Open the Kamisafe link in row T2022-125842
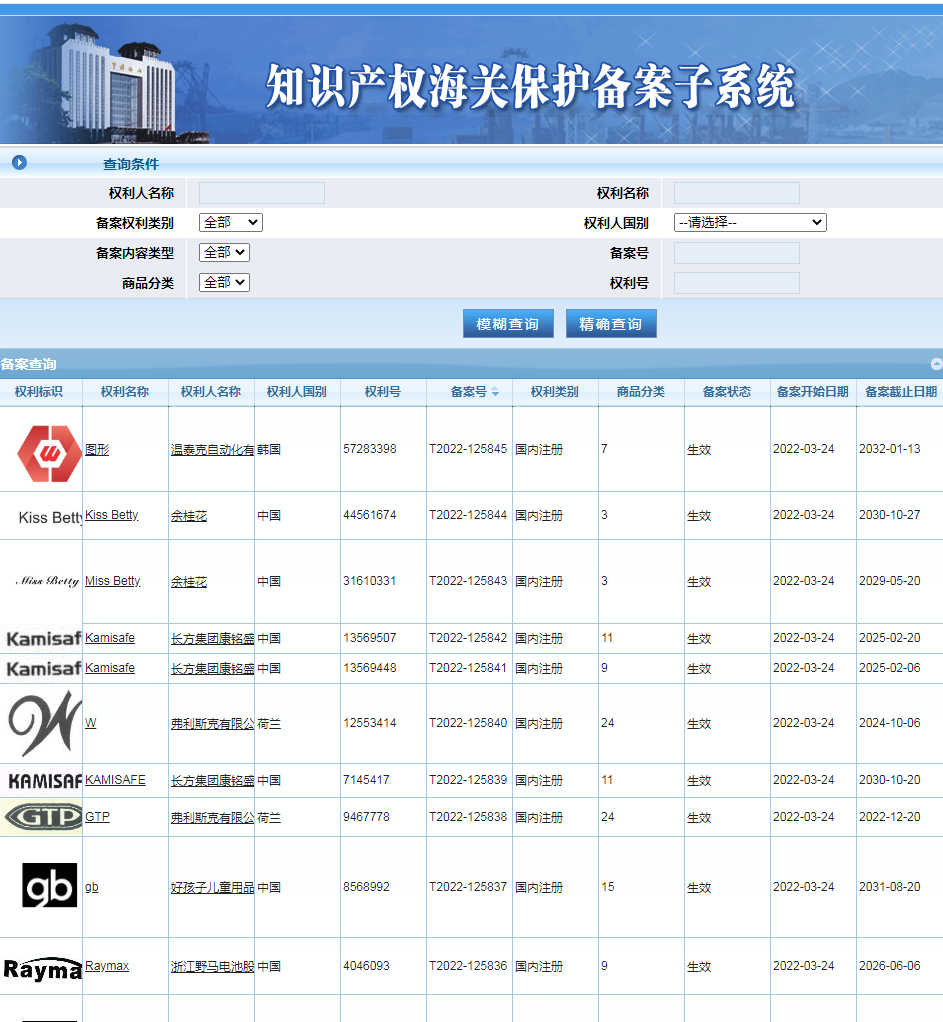Screen dimensions: 943x1022 pos(110,638)
